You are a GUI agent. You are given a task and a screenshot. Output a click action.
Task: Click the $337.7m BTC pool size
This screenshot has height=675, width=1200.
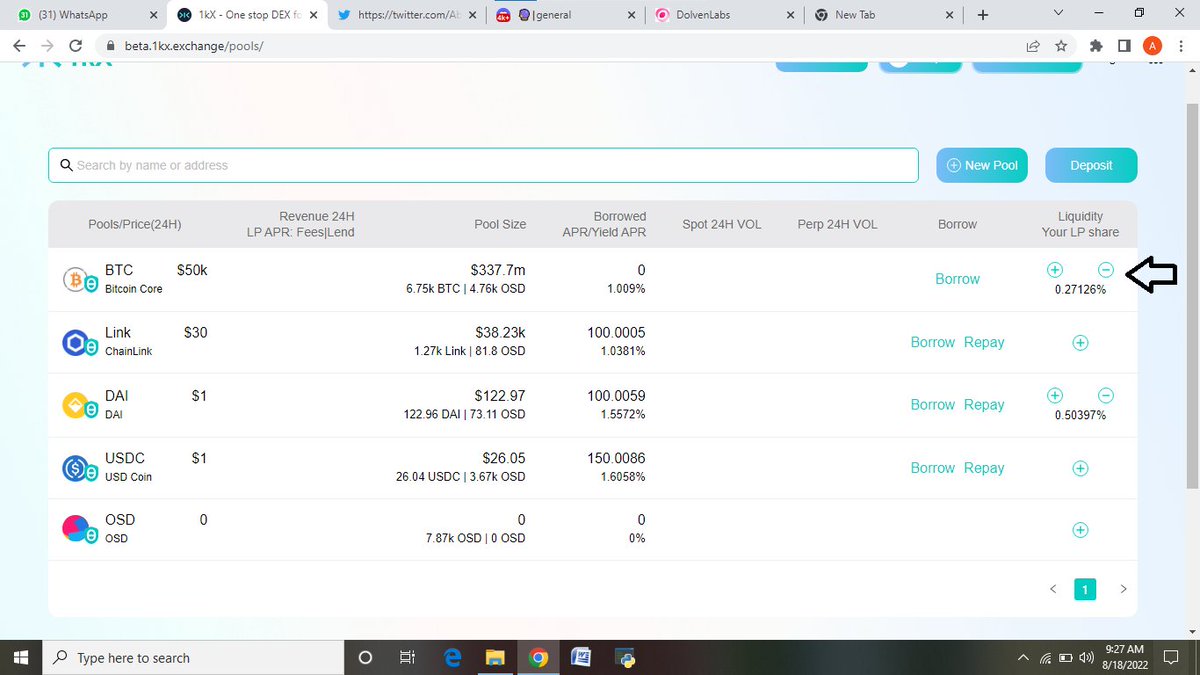(498, 270)
